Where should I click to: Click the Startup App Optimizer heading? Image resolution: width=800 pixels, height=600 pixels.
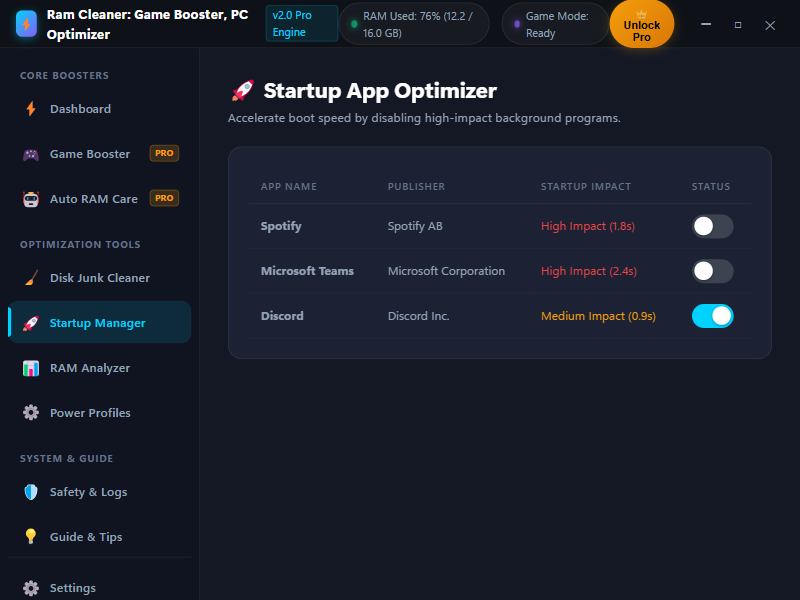[380, 91]
